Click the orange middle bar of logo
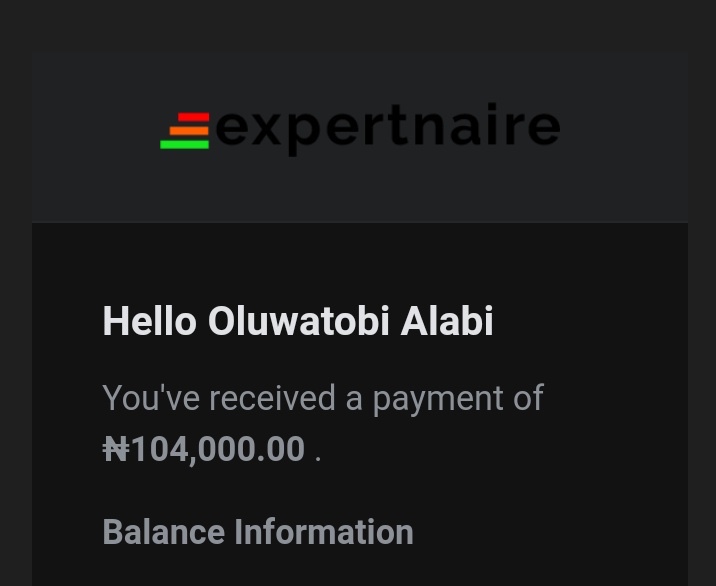The height and width of the screenshot is (586, 716). [x=188, y=131]
